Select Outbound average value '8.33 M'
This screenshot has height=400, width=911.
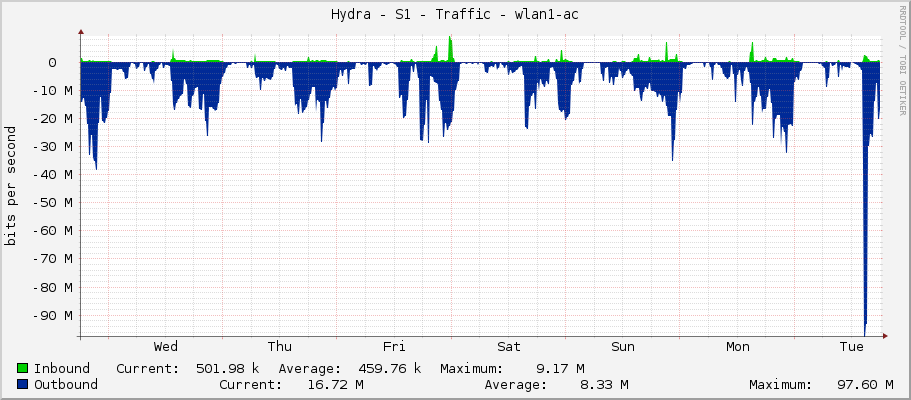pos(604,384)
